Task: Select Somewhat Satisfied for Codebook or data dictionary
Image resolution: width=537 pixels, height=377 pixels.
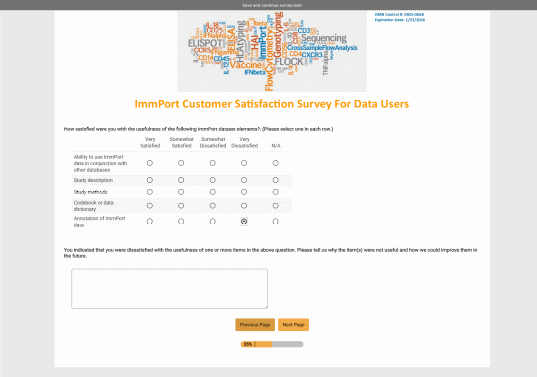Action: coord(181,206)
